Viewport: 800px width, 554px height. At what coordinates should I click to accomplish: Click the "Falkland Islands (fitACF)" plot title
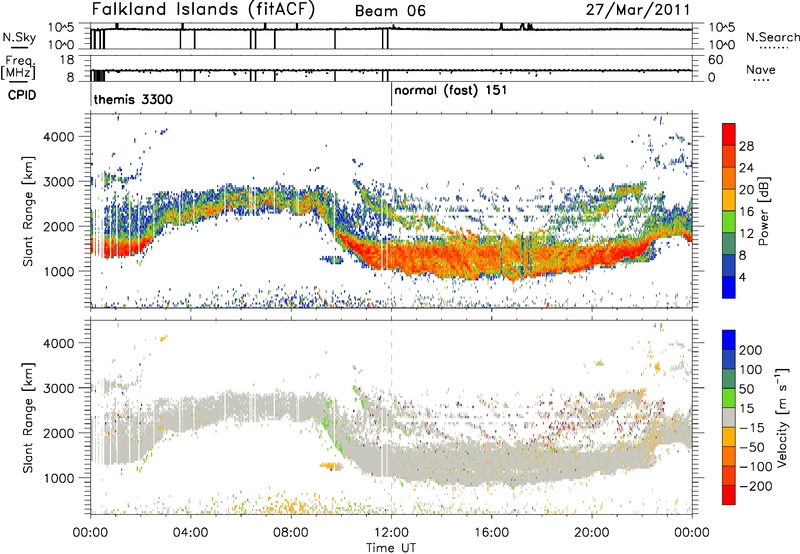tap(203, 9)
